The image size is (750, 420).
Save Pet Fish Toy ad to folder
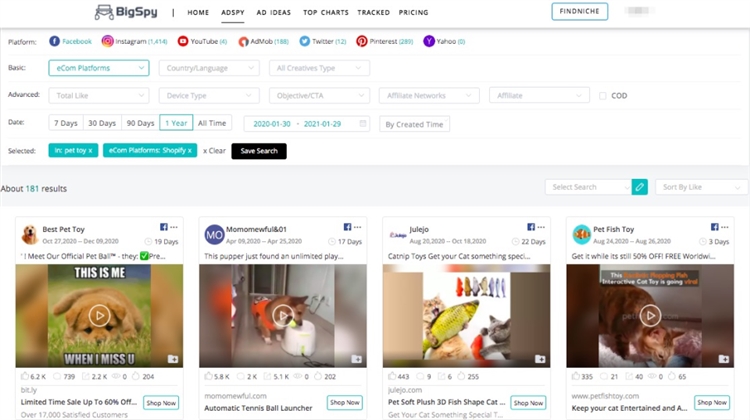(x=724, y=359)
